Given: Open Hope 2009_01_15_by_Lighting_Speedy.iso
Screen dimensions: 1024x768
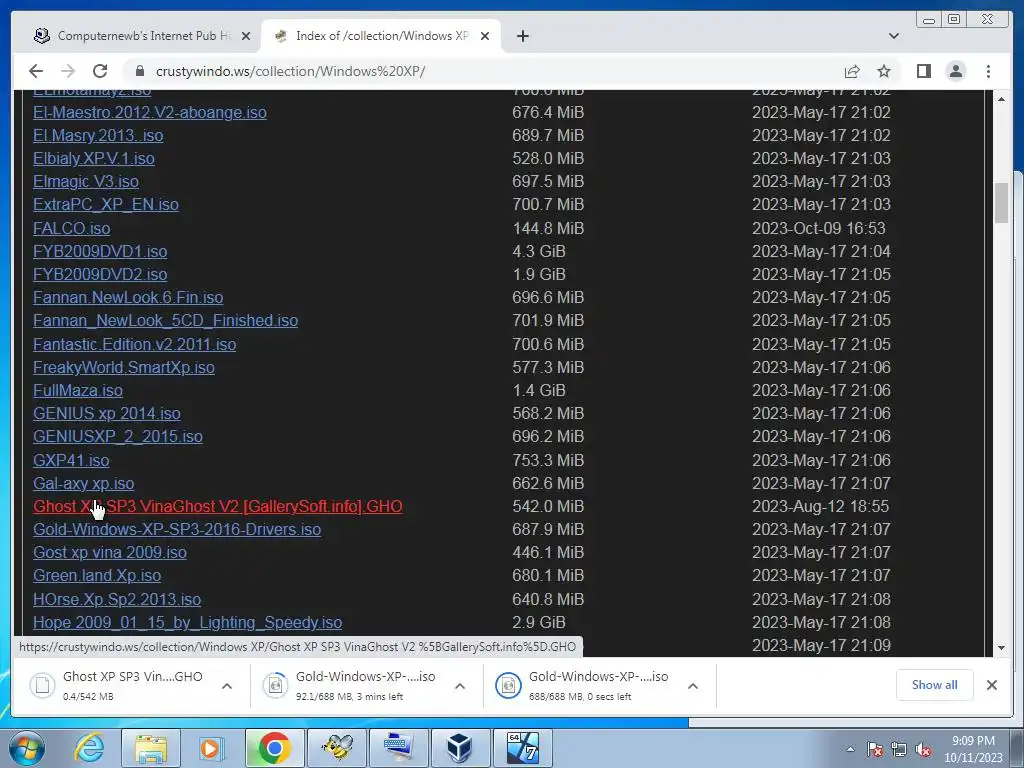Looking at the screenshot, I should [187, 622].
